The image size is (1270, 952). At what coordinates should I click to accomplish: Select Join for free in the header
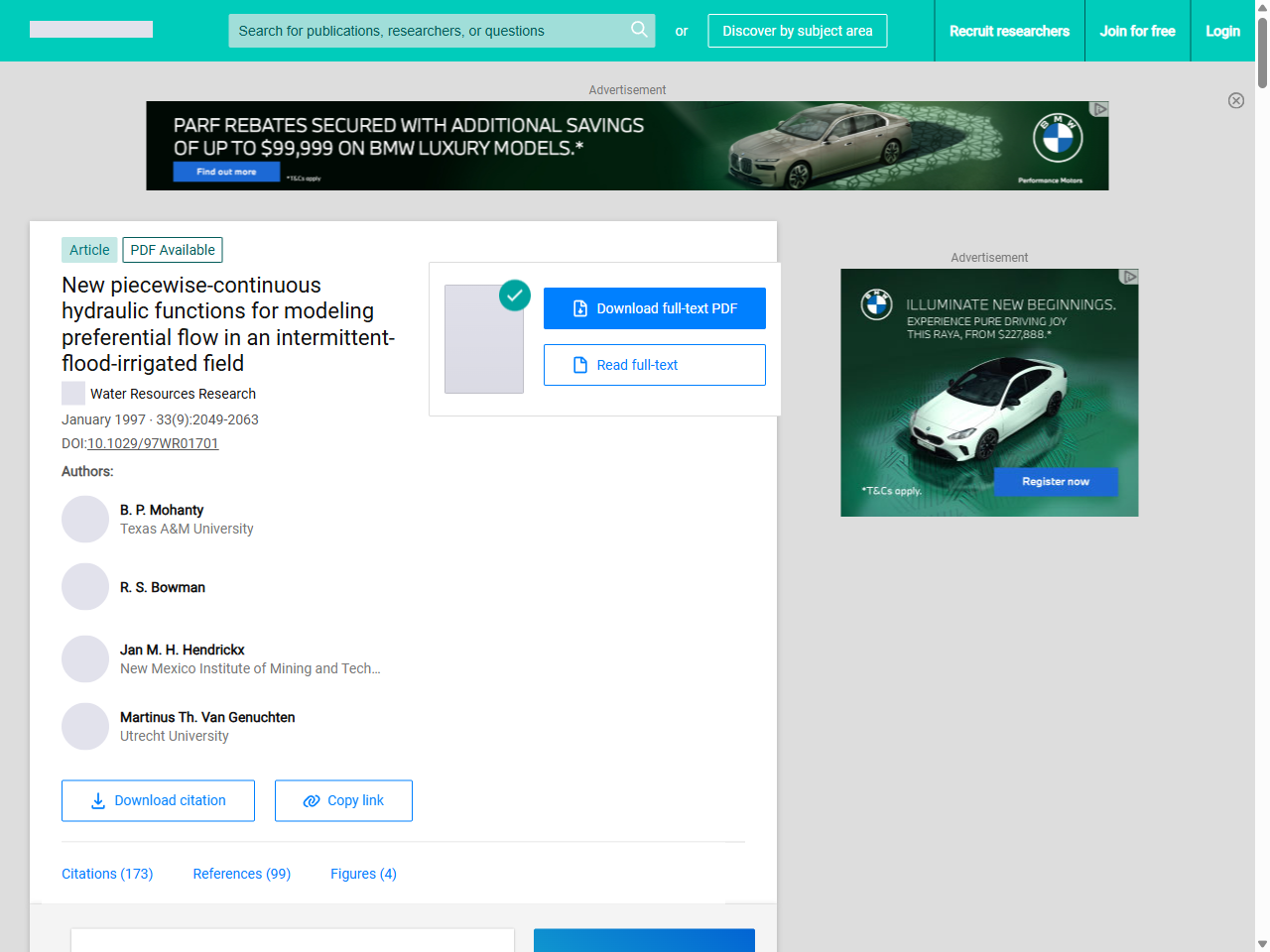[1137, 30]
